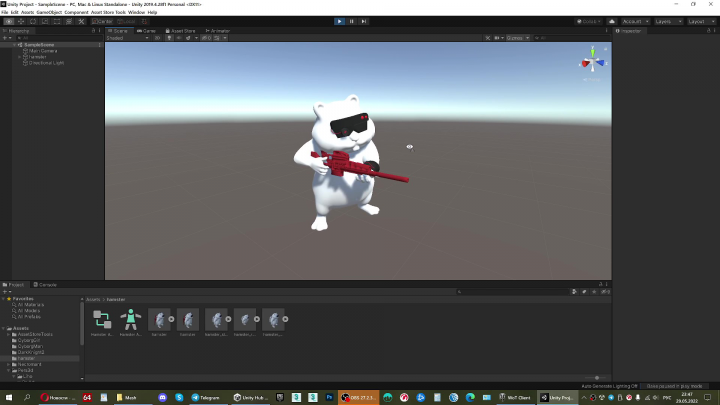Open the Assets menu
The image size is (720, 405).
click(27, 12)
